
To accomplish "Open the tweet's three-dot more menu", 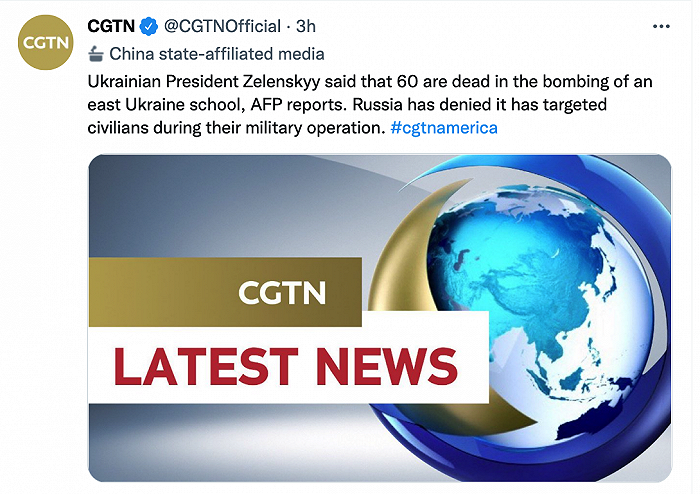I will (660, 25).
